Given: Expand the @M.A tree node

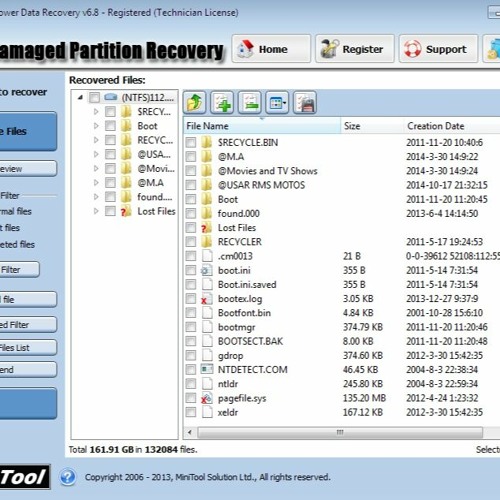Looking at the screenshot, I should pyautogui.click(x=96, y=183).
